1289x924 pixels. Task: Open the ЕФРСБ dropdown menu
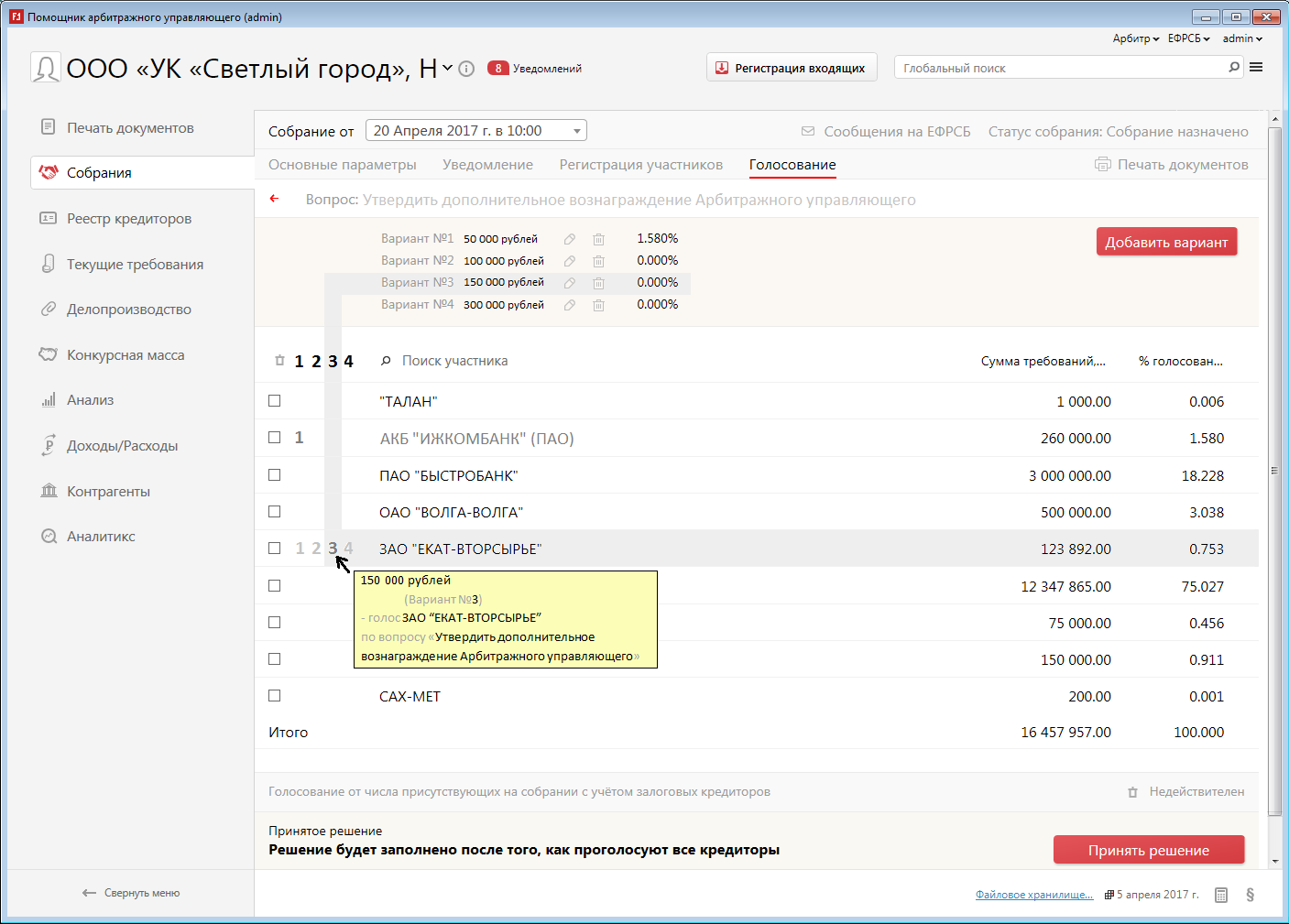click(x=1188, y=38)
